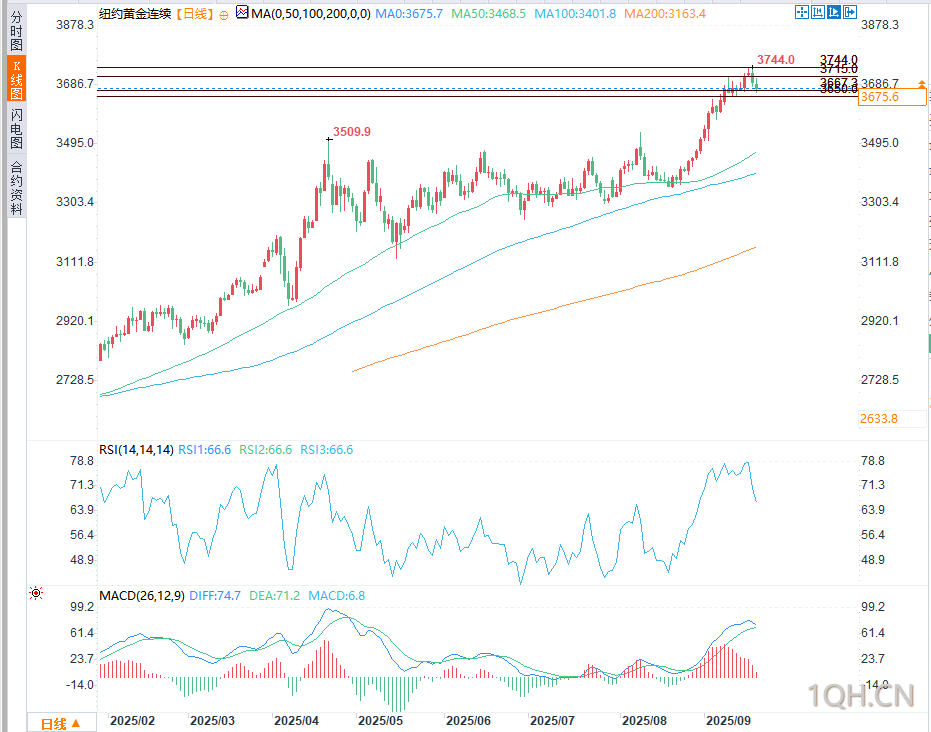
Task: Click the MACD:6.8 value
Action: (x=337, y=595)
